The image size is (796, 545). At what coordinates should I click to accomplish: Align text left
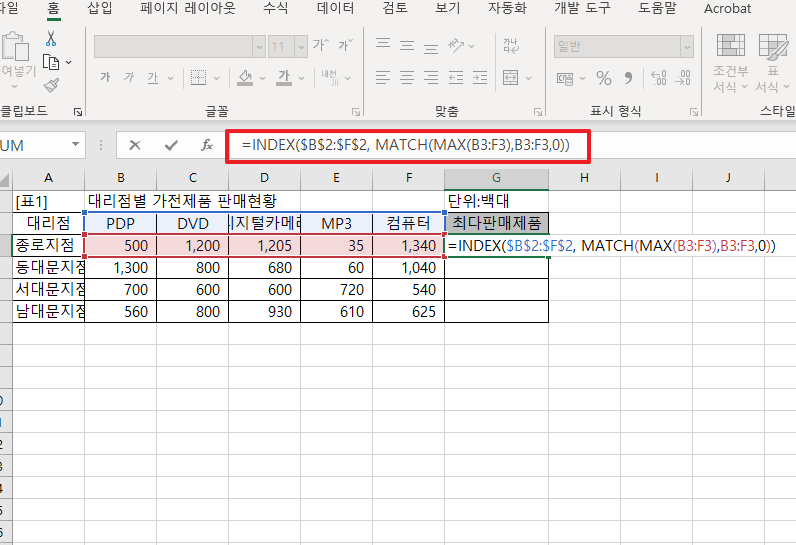[x=383, y=78]
